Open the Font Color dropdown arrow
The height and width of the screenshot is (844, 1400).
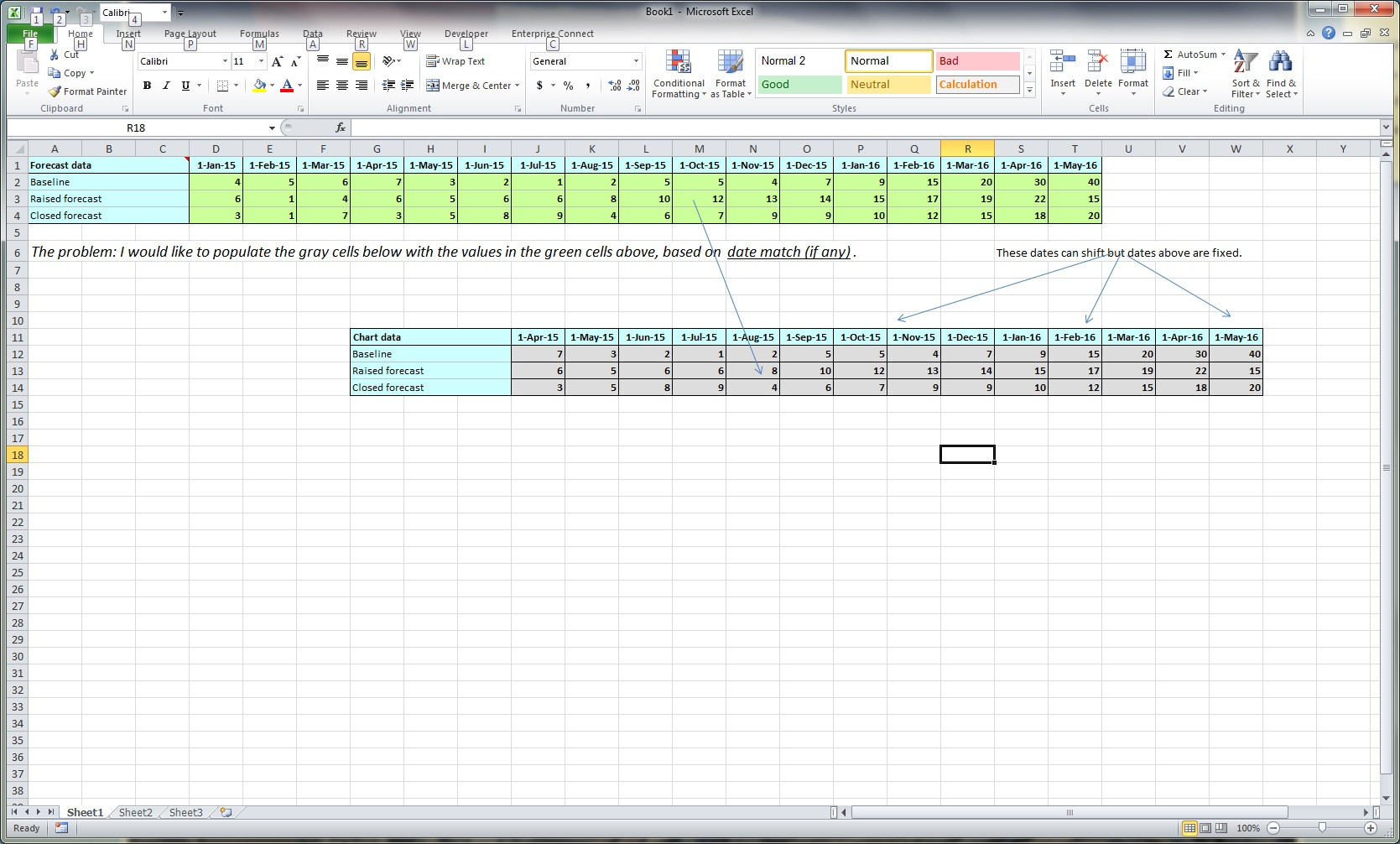tap(300, 85)
